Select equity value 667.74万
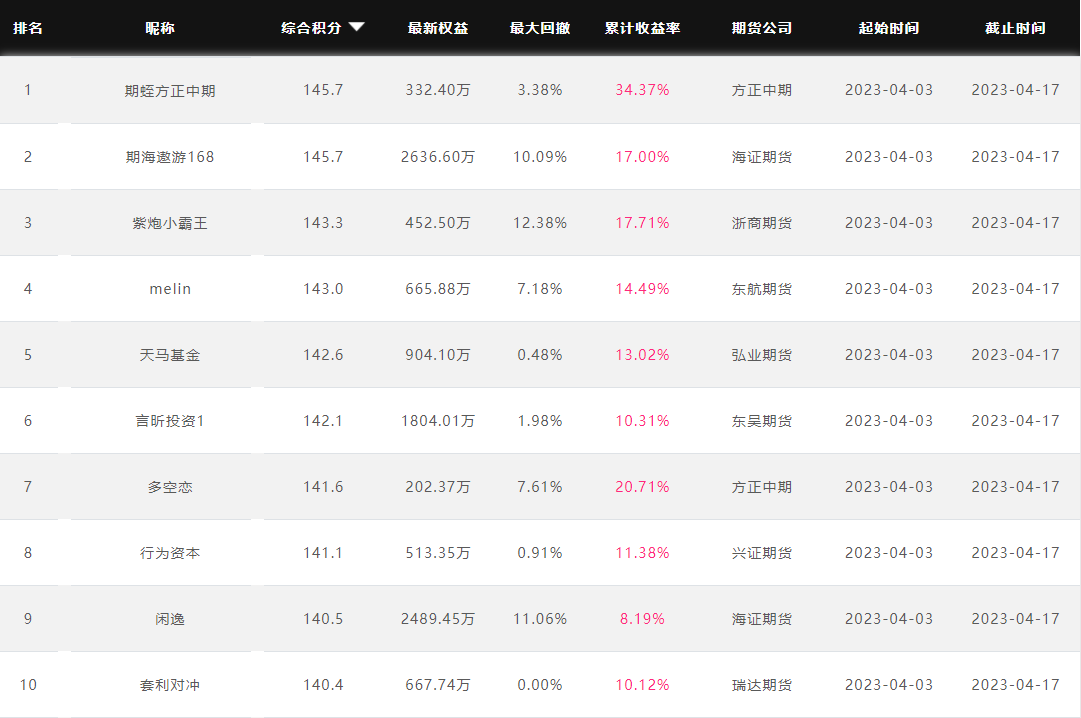This screenshot has width=1081, height=718. 438,685
